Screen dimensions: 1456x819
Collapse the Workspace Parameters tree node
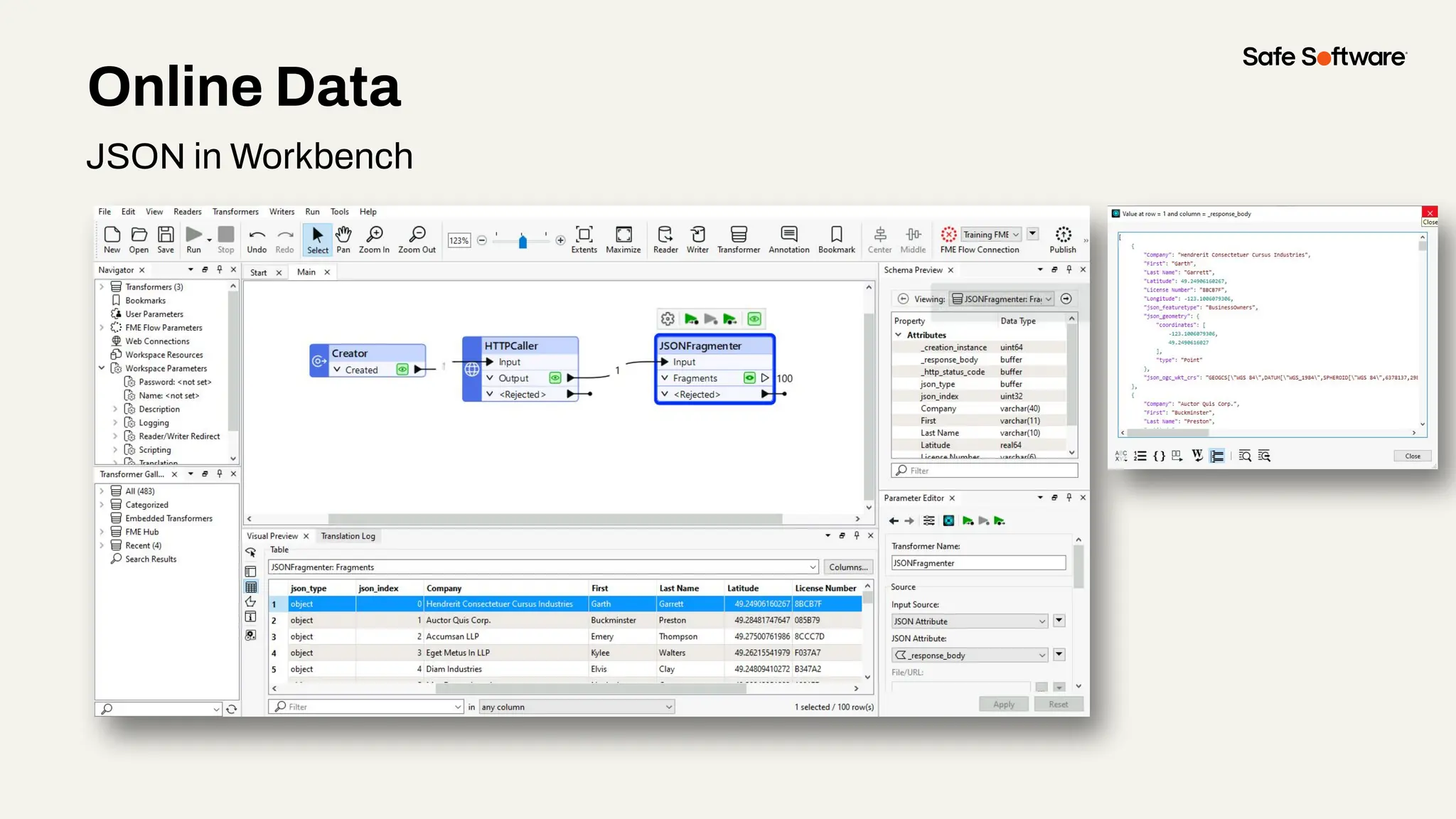102,368
